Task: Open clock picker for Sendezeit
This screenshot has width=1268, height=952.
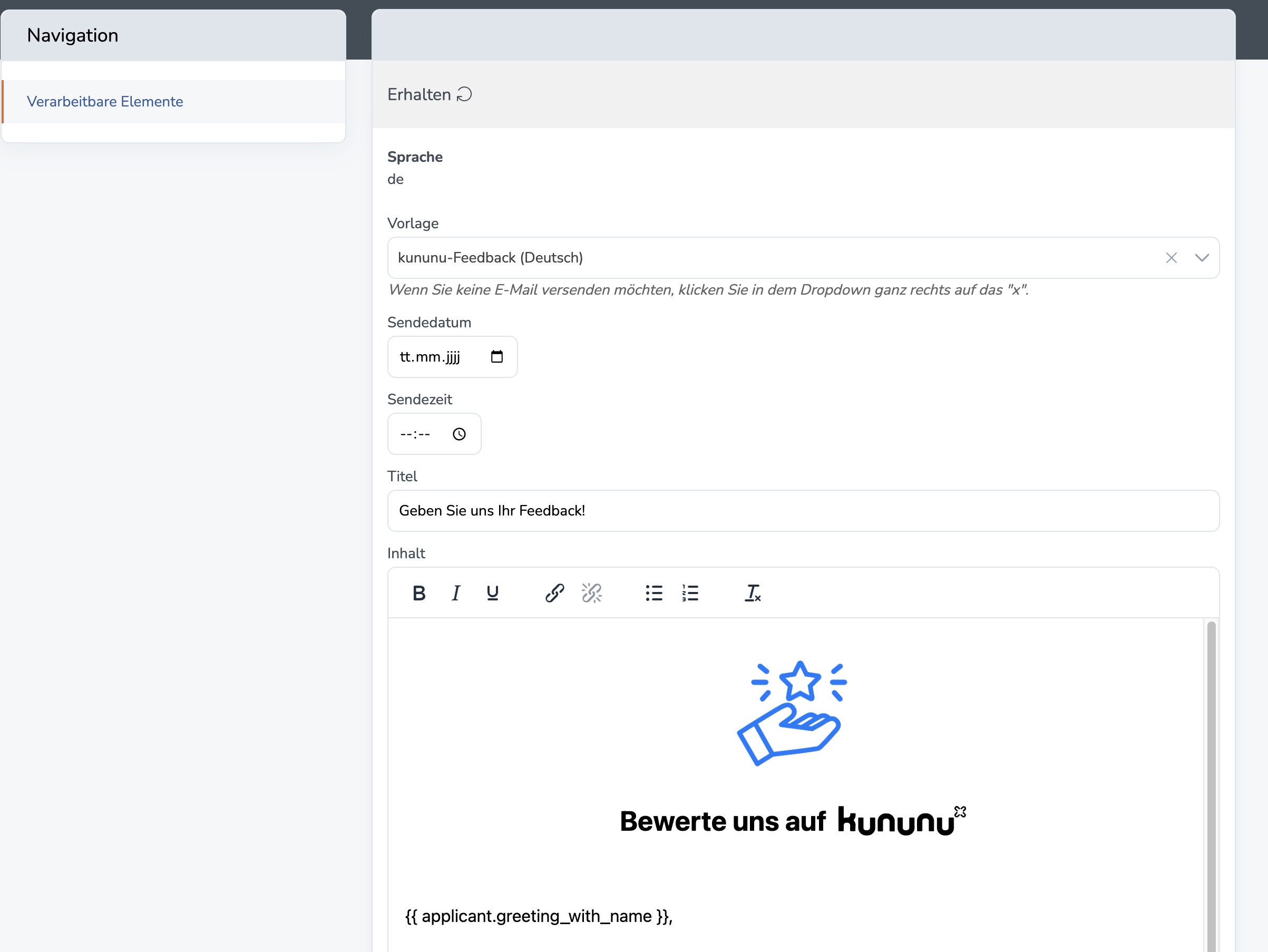Action: (x=459, y=434)
